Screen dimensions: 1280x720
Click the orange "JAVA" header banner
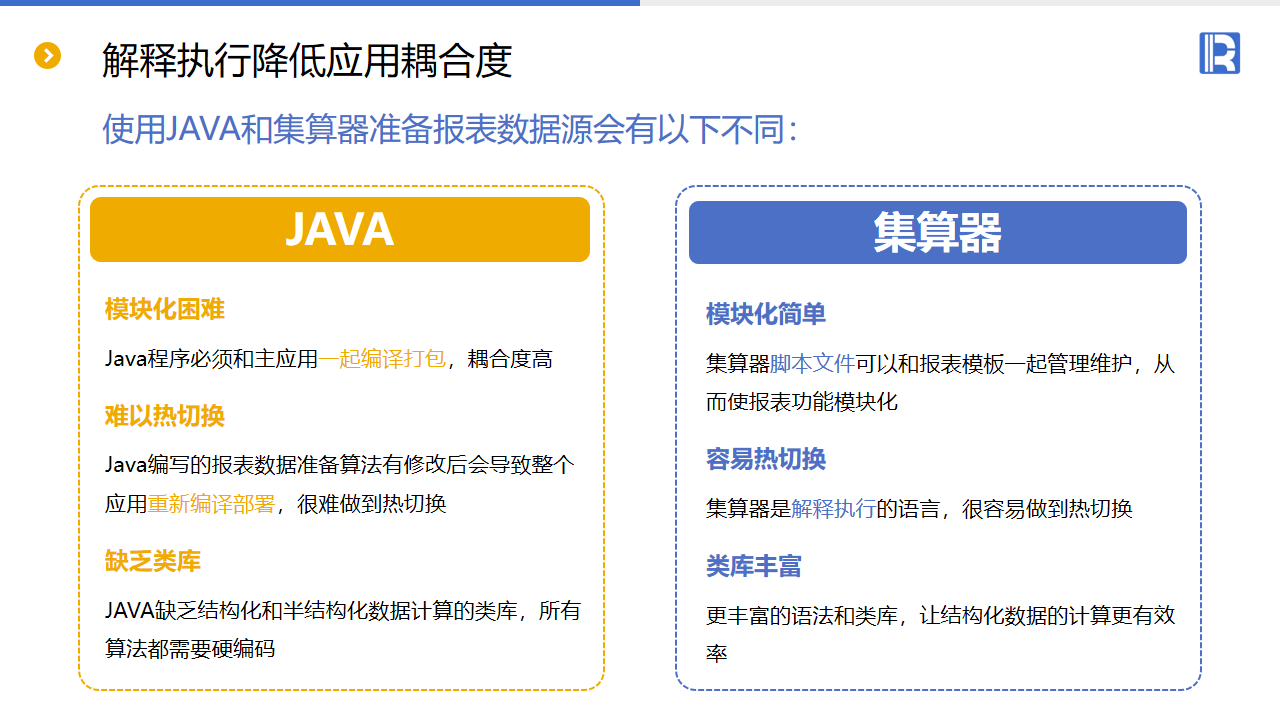(x=340, y=230)
